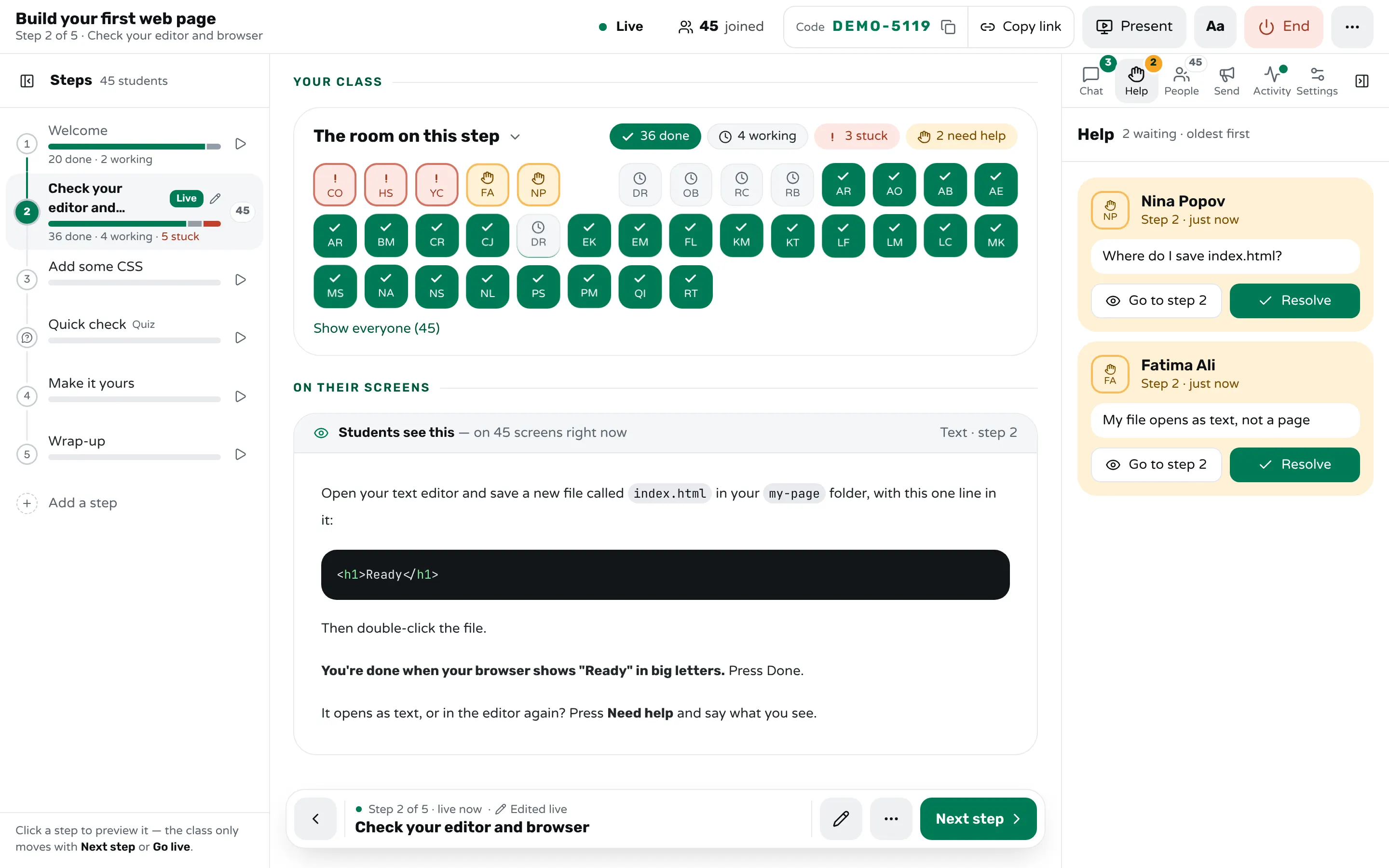The image size is (1389, 868).
Task: Select student NP needing help tile
Action: point(538,185)
